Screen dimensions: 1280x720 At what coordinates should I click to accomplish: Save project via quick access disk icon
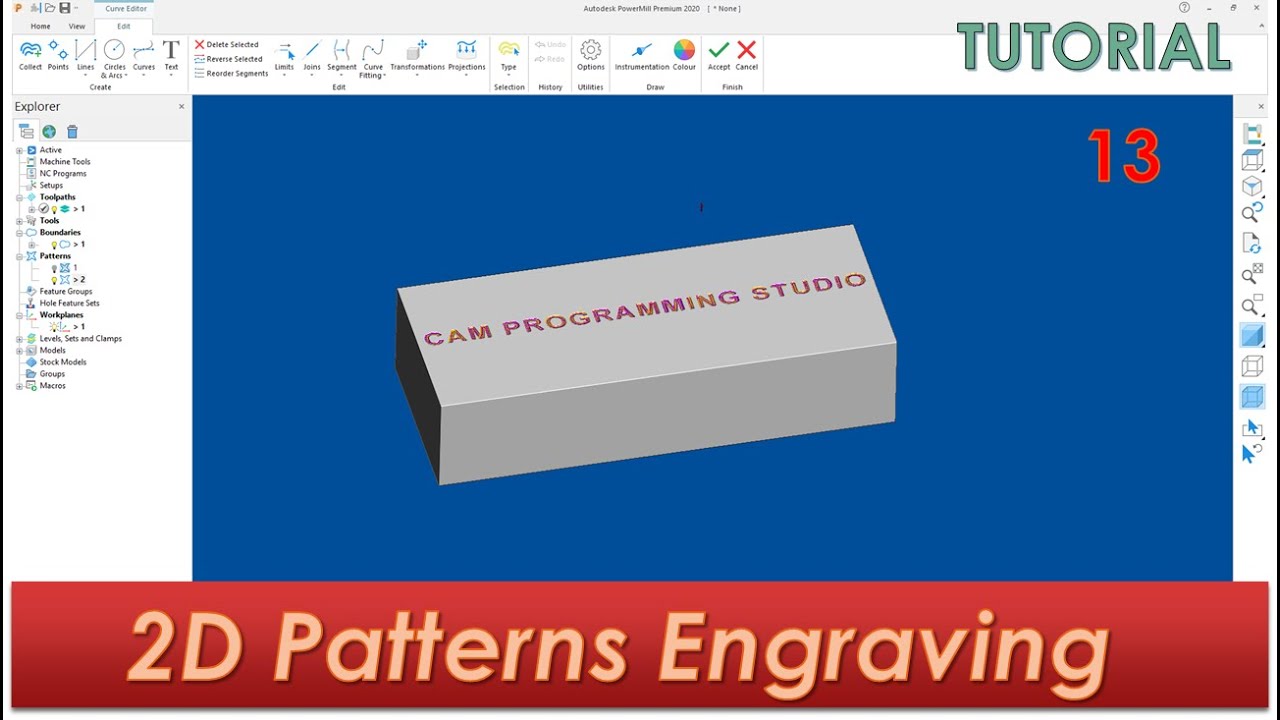coord(64,8)
